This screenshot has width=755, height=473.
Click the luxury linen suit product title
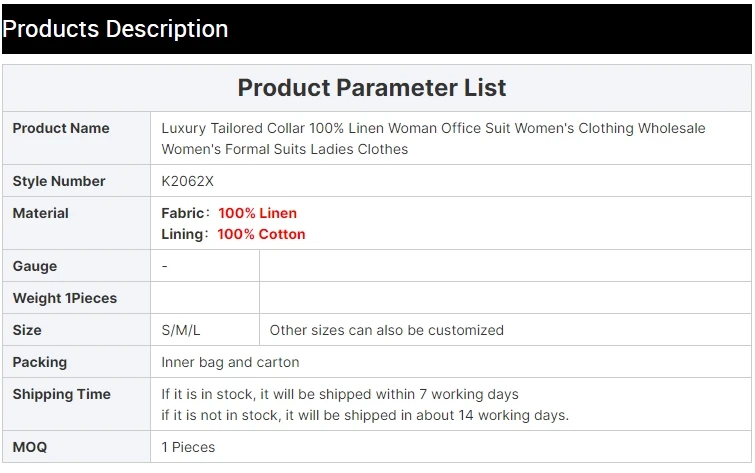pos(433,138)
